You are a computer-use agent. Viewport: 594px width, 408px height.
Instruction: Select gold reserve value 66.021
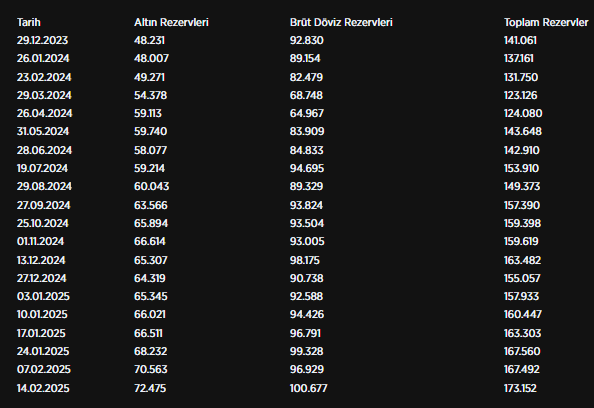[150, 314]
